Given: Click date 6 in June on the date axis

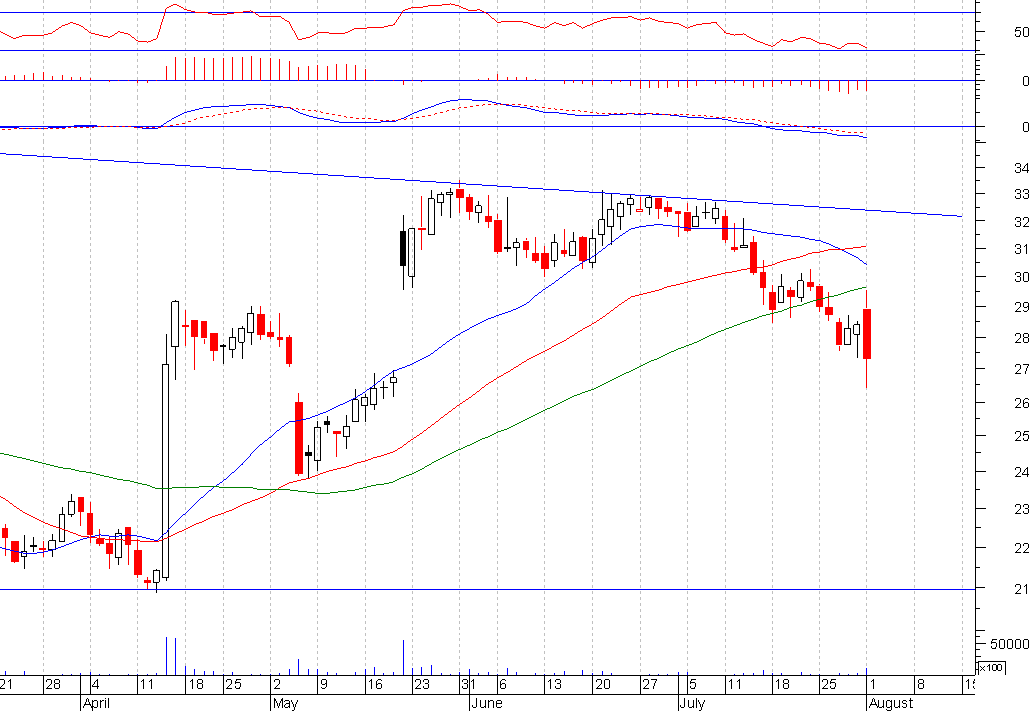Looking at the screenshot, I should (503, 684).
